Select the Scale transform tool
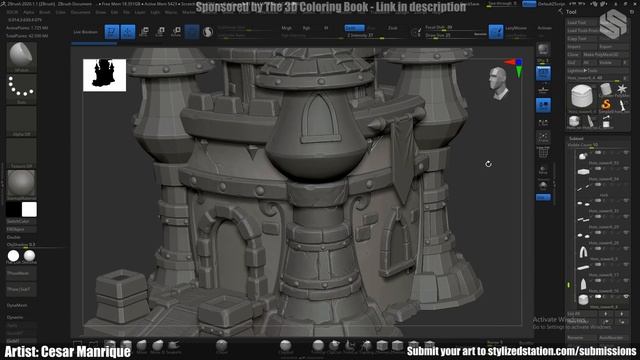The width and height of the screenshot is (640, 360). (160, 32)
